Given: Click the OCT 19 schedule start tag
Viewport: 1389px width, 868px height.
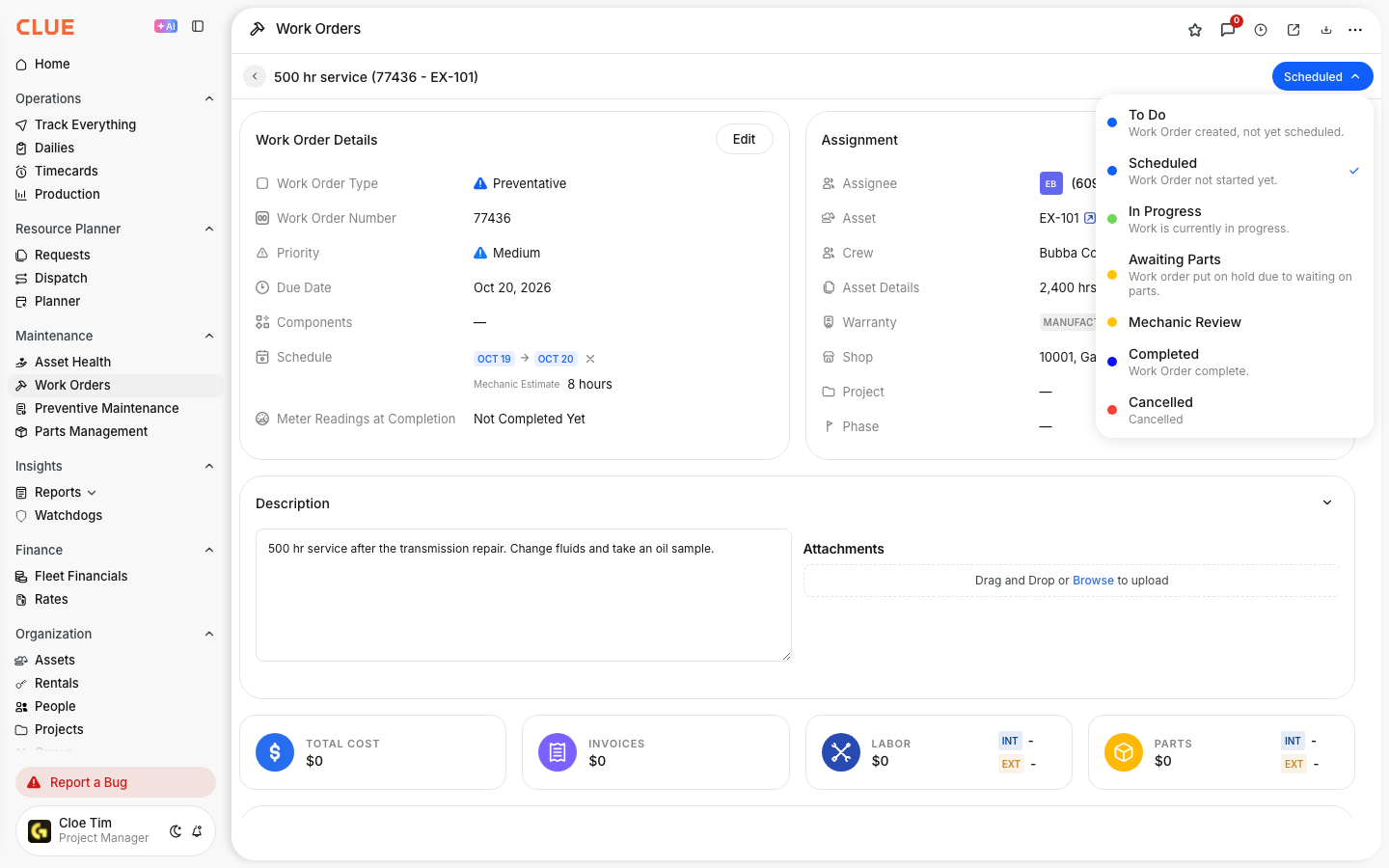Looking at the screenshot, I should pyautogui.click(x=494, y=359).
